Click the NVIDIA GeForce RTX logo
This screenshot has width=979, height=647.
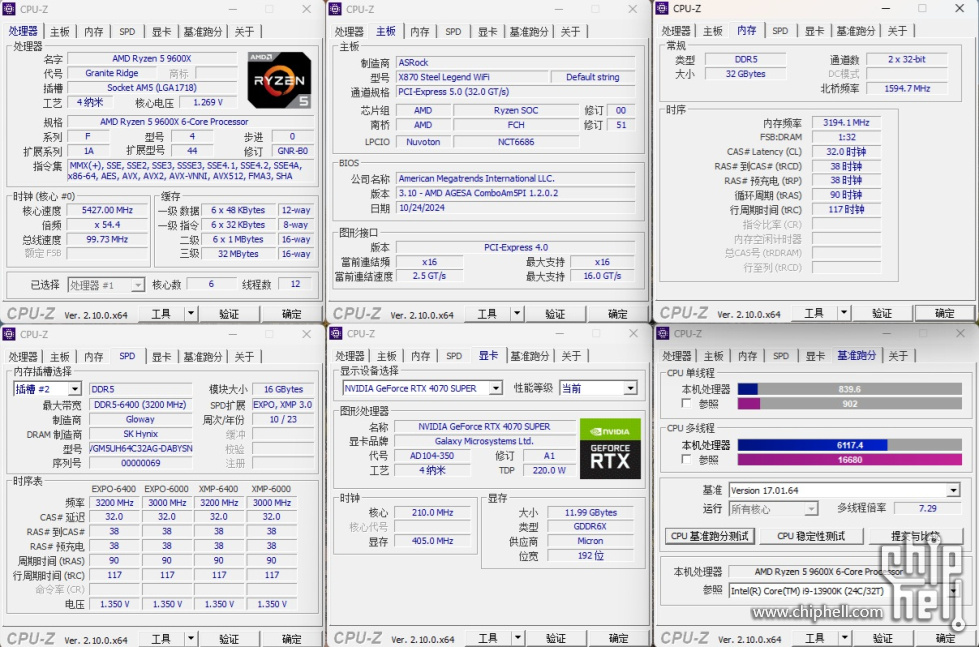click(x=610, y=448)
